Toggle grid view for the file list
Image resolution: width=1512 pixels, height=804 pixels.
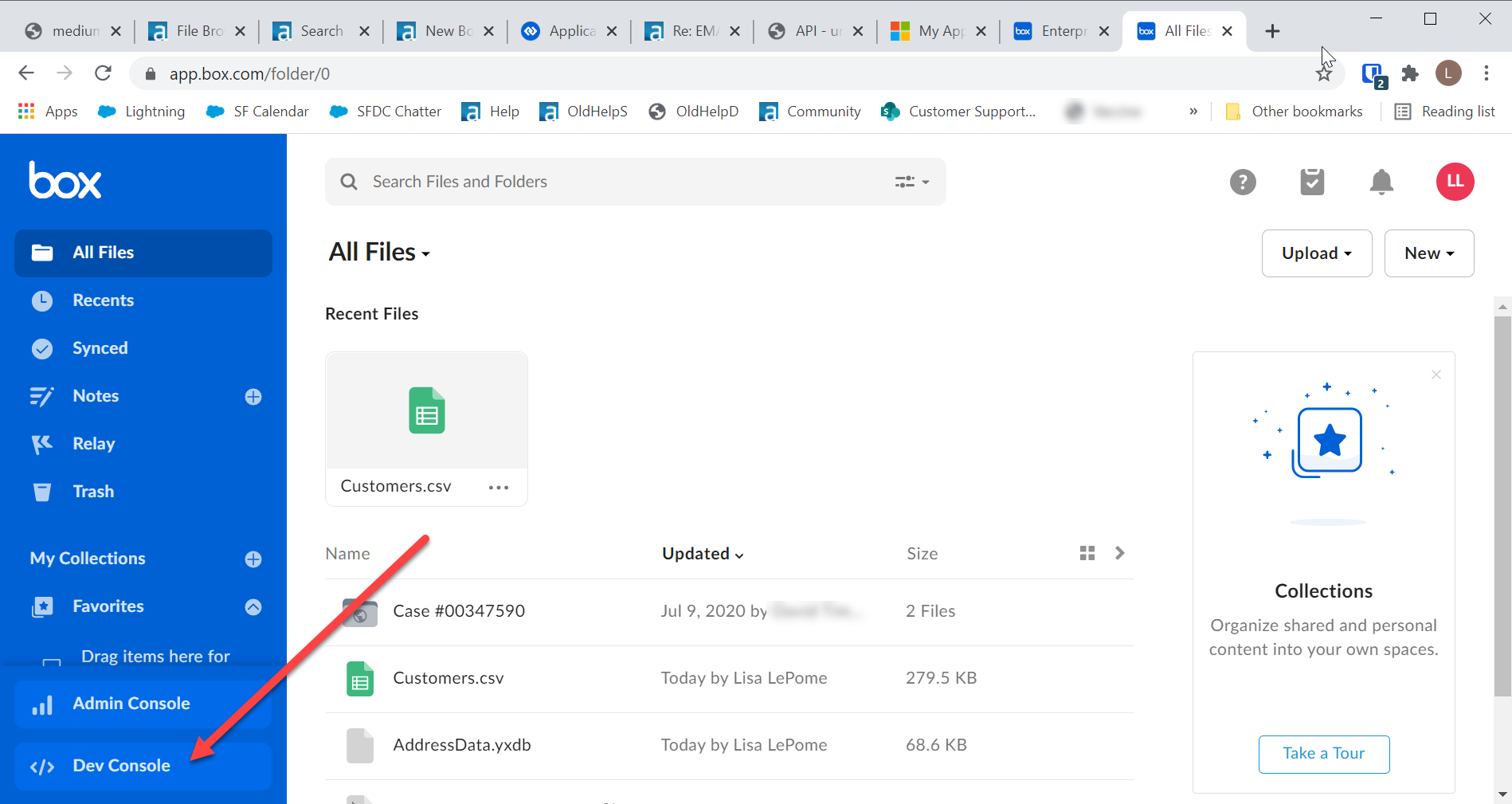coord(1087,552)
